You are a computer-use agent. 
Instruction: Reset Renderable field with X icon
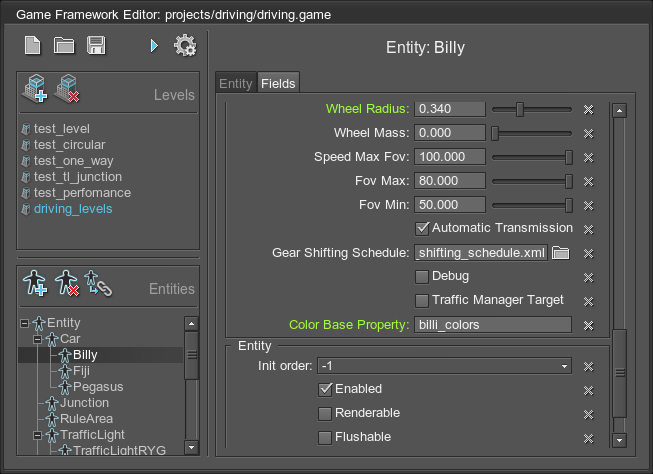click(x=588, y=414)
